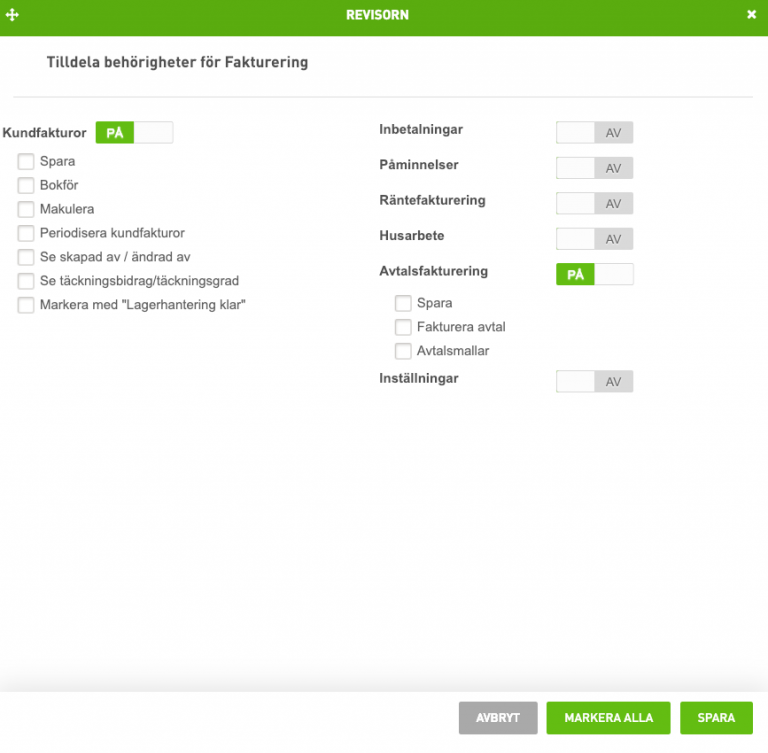
Task: Enable Periodisera kundfakturor checkbox
Action: click(26, 233)
